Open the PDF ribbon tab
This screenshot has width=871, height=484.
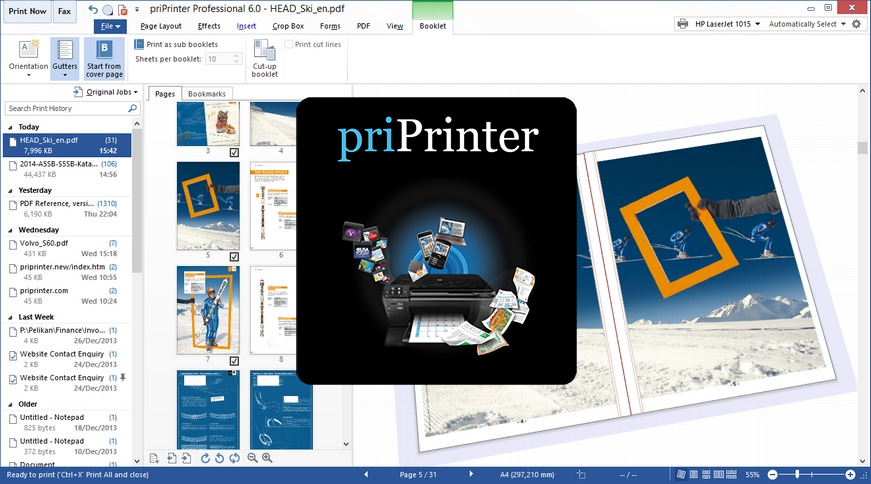tap(363, 26)
